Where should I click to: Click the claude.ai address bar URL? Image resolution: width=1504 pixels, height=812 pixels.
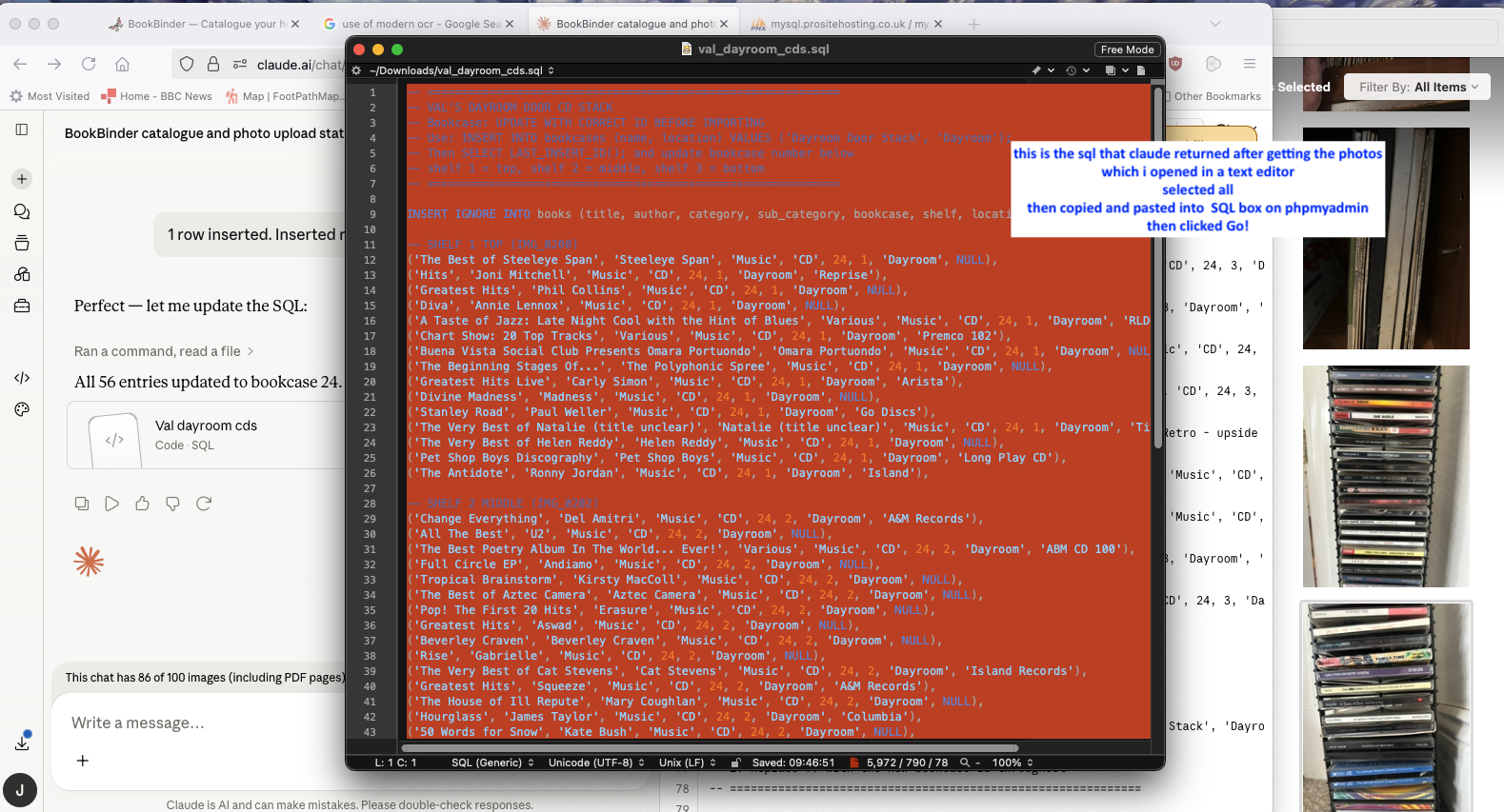point(299,64)
